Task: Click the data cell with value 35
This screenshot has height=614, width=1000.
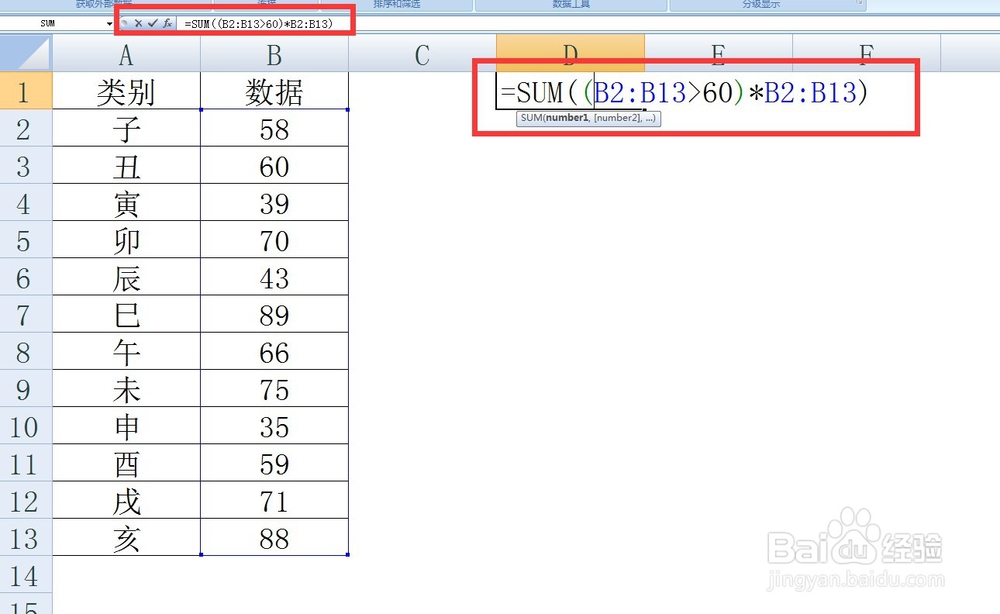Action: tap(274, 425)
